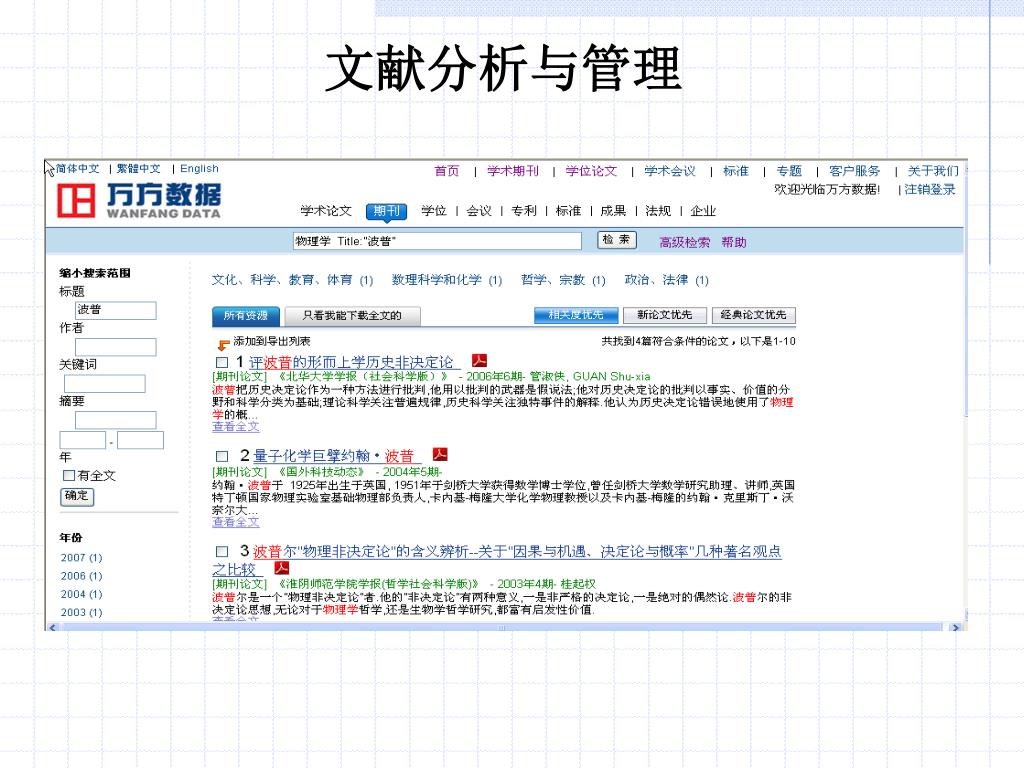Sort by 相关度优先
Screen dimensions: 1024x768
pyautogui.click(x=576, y=315)
